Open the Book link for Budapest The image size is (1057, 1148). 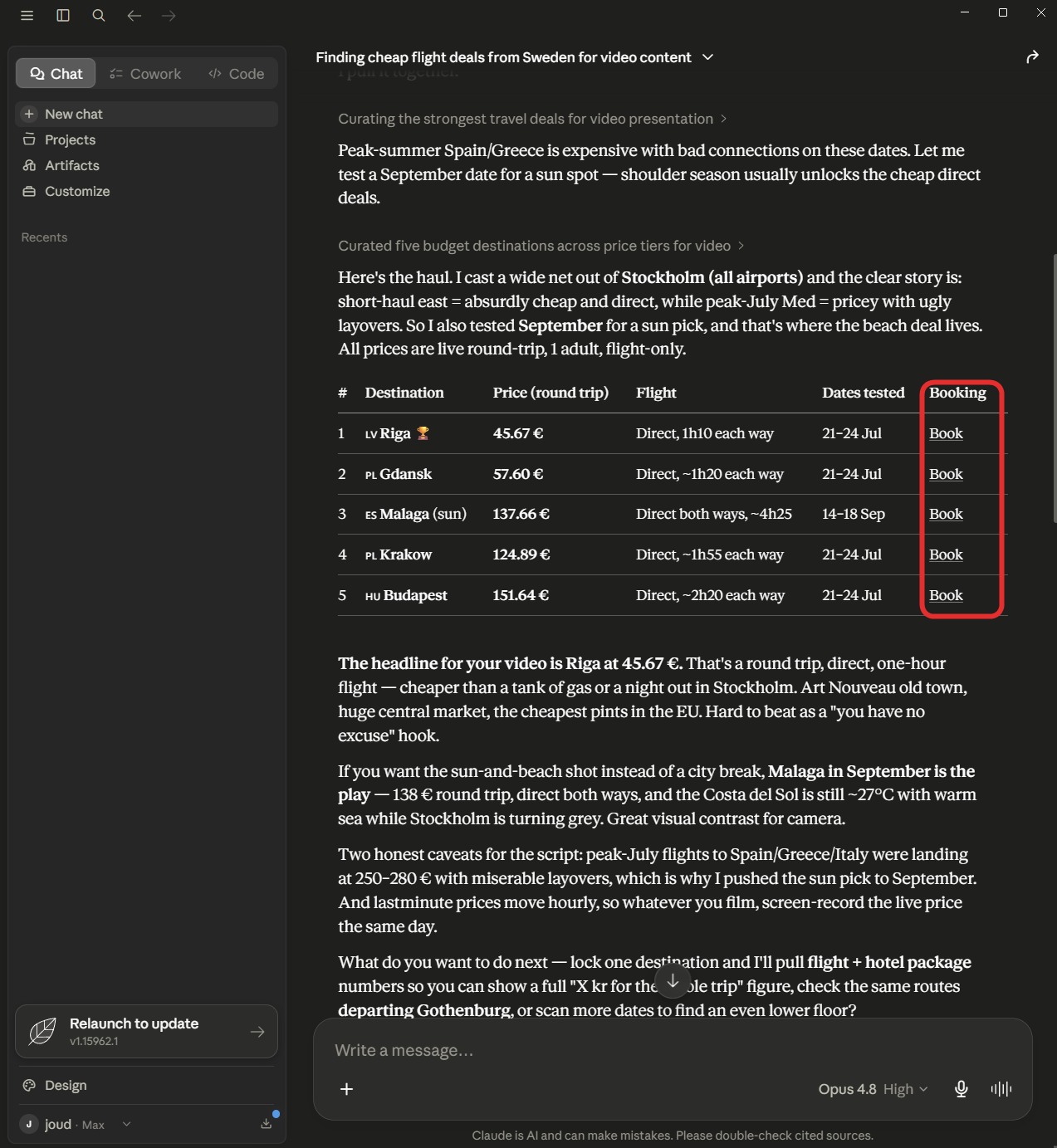coord(946,595)
